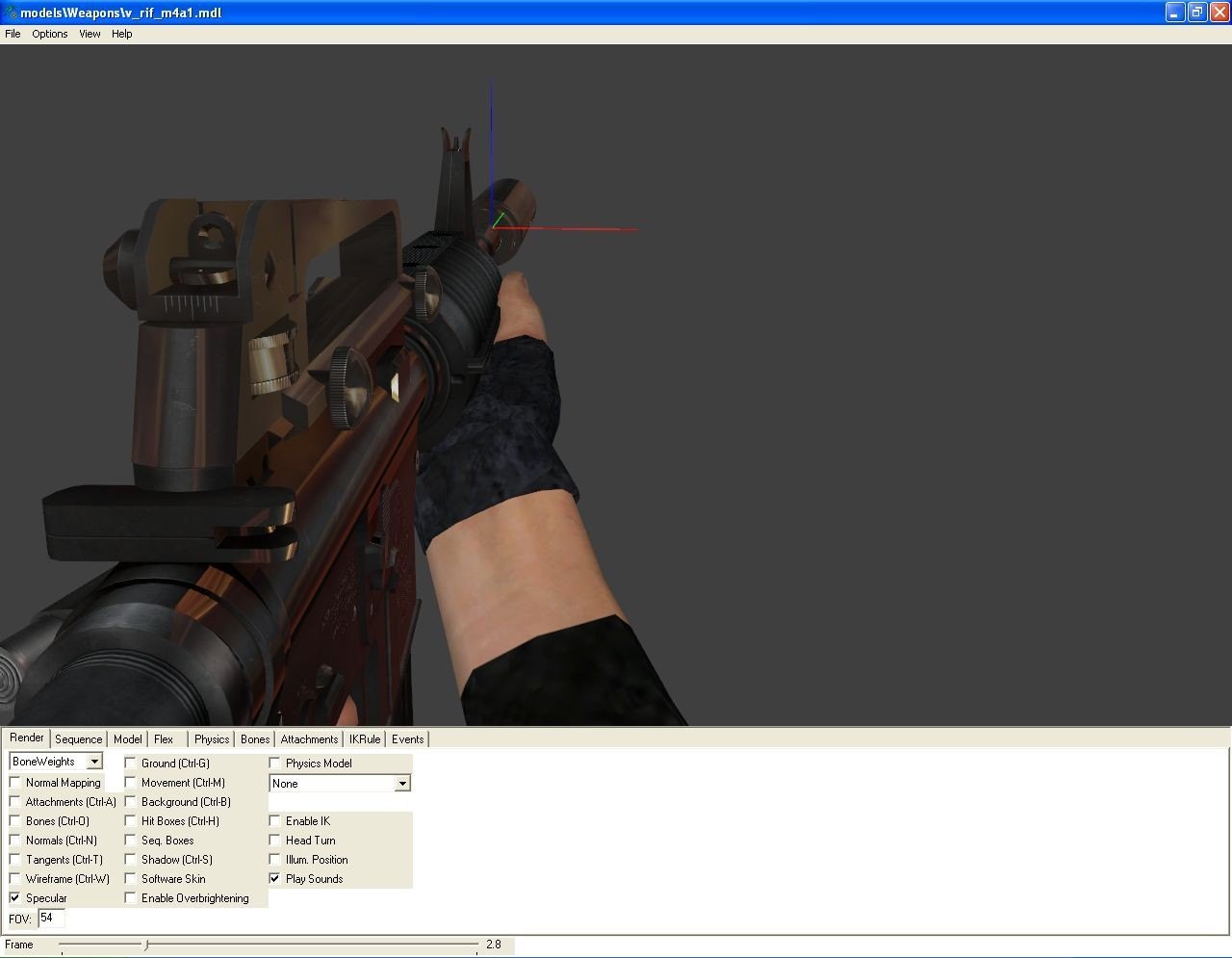Click the restore down window button
1232x958 pixels.
pyautogui.click(x=1196, y=13)
